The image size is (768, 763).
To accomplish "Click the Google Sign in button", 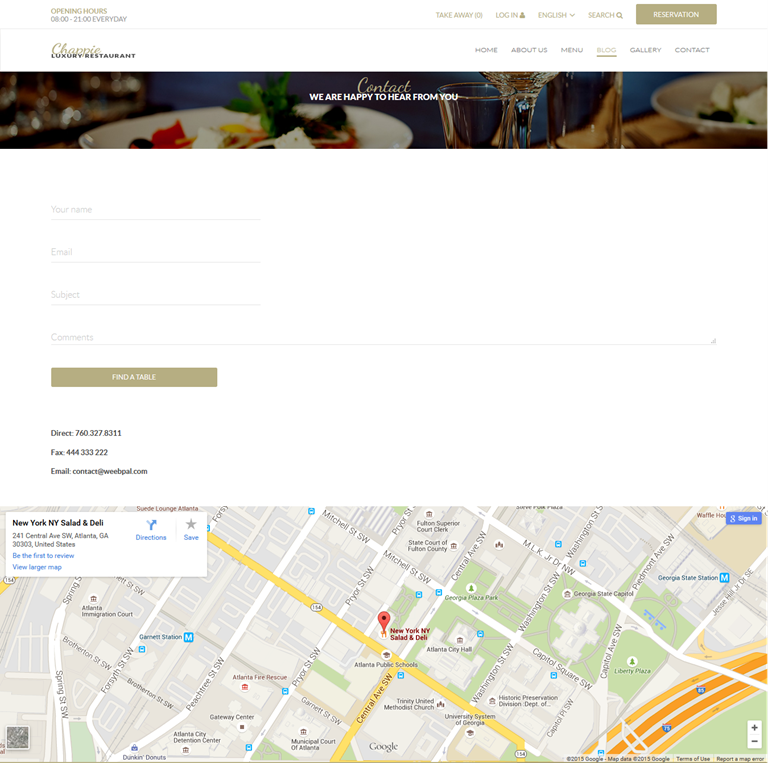I will coord(744,518).
